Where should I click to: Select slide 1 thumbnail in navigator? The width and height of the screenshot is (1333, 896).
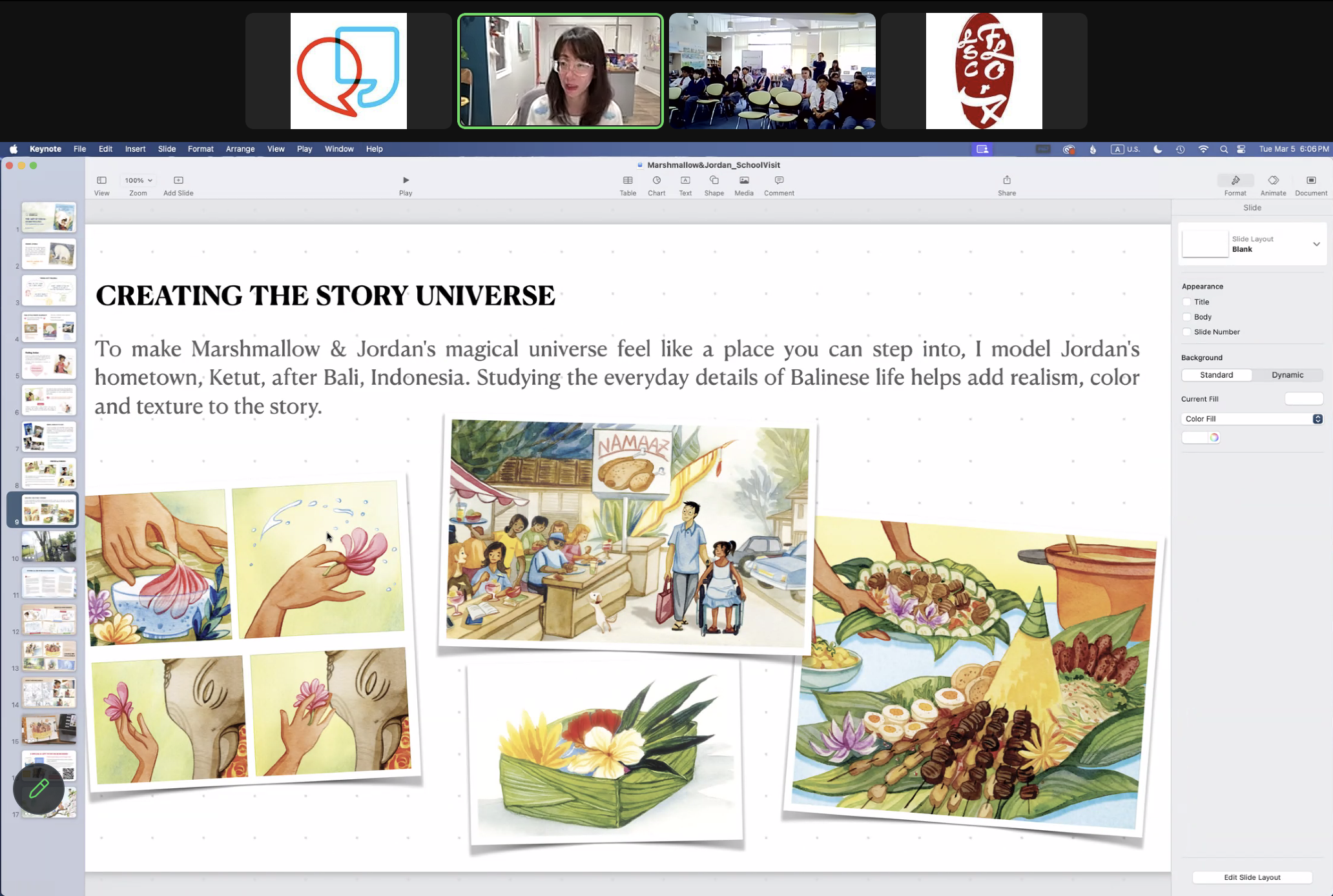48,218
